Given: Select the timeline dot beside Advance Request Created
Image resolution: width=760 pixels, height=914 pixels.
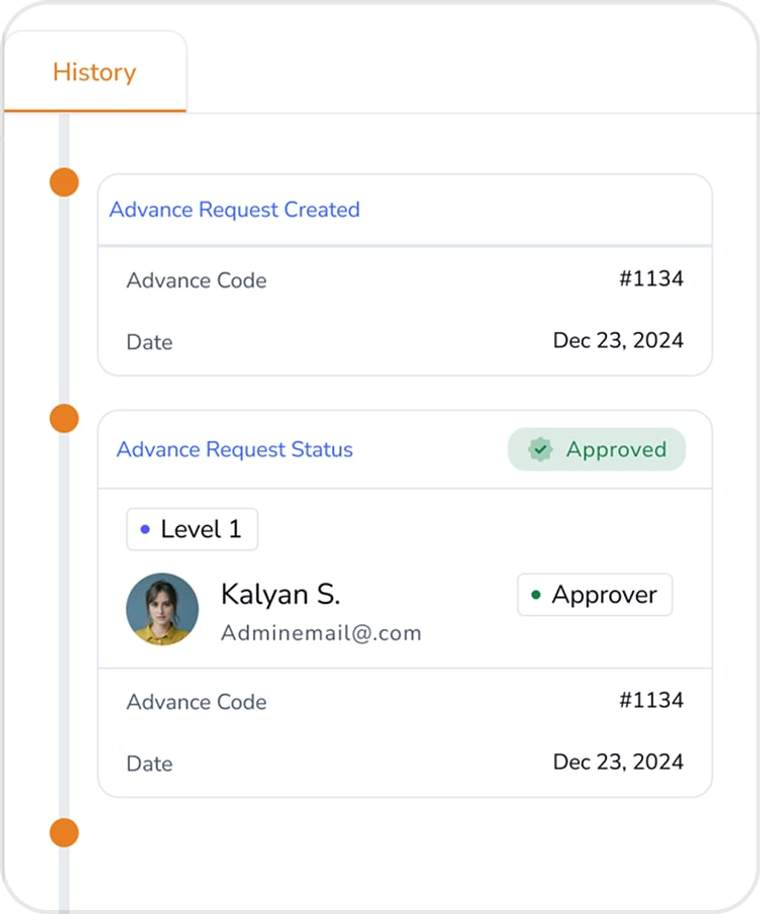Looking at the screenshot, I should (x=64, y=182).
